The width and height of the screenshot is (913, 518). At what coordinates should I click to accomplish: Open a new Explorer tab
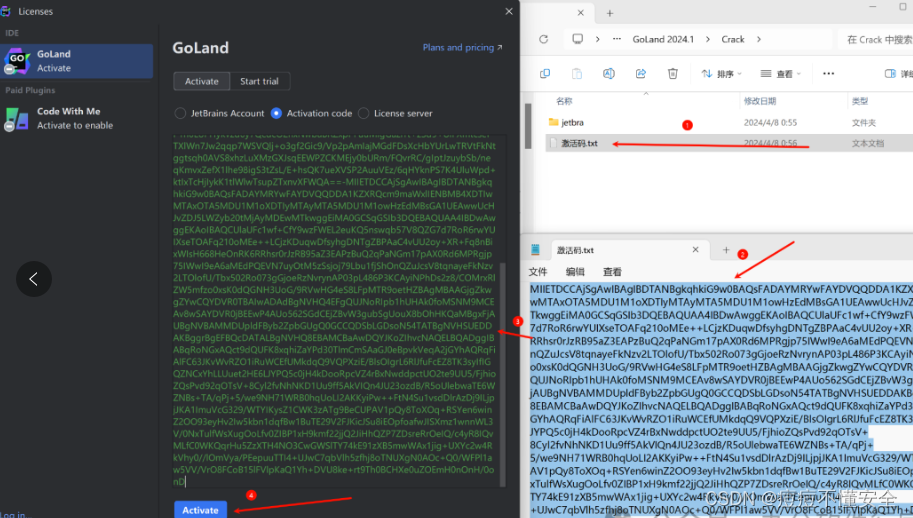[610, 13]
